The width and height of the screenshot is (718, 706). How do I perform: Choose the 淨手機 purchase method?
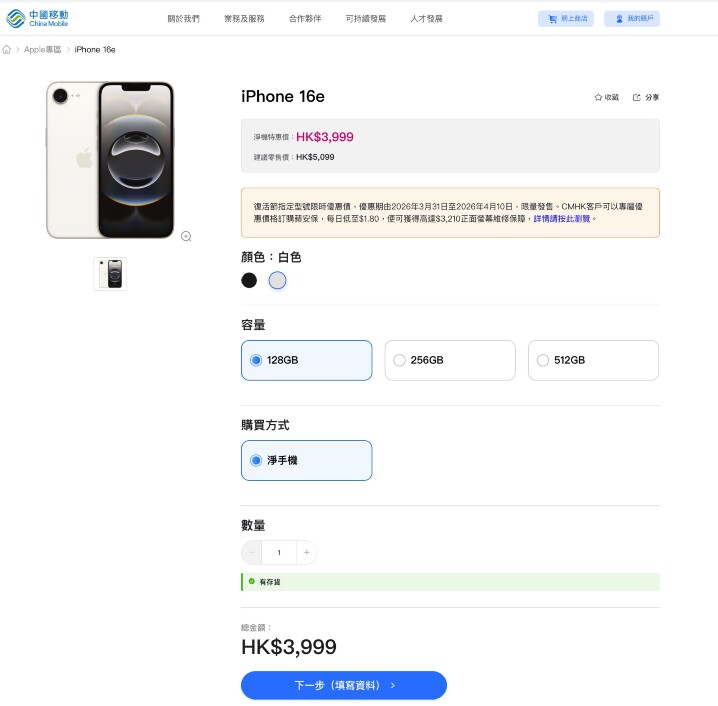(x=306, y=460)
